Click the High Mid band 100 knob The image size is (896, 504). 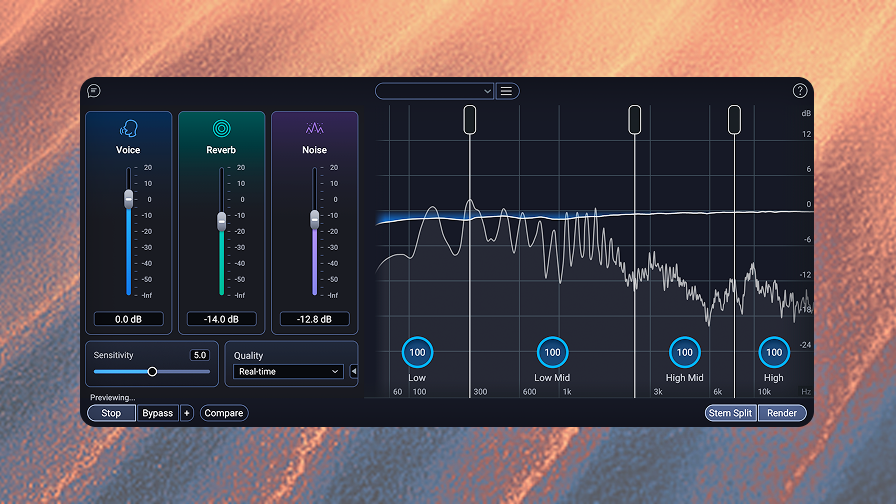(x=685, y=353)
